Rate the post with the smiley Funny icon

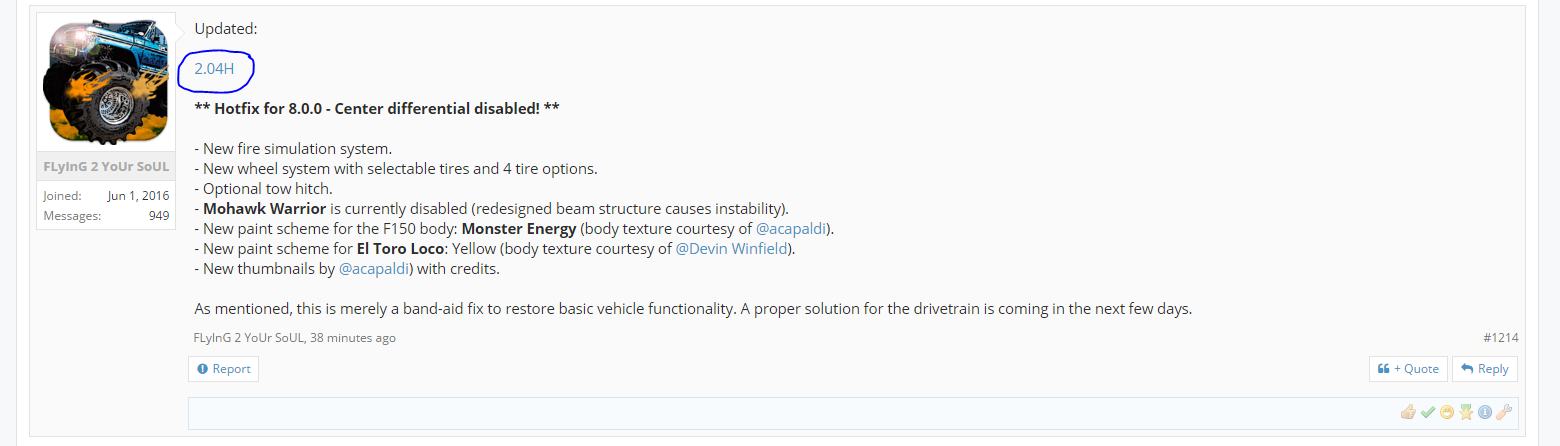(x=1447, y=412)
